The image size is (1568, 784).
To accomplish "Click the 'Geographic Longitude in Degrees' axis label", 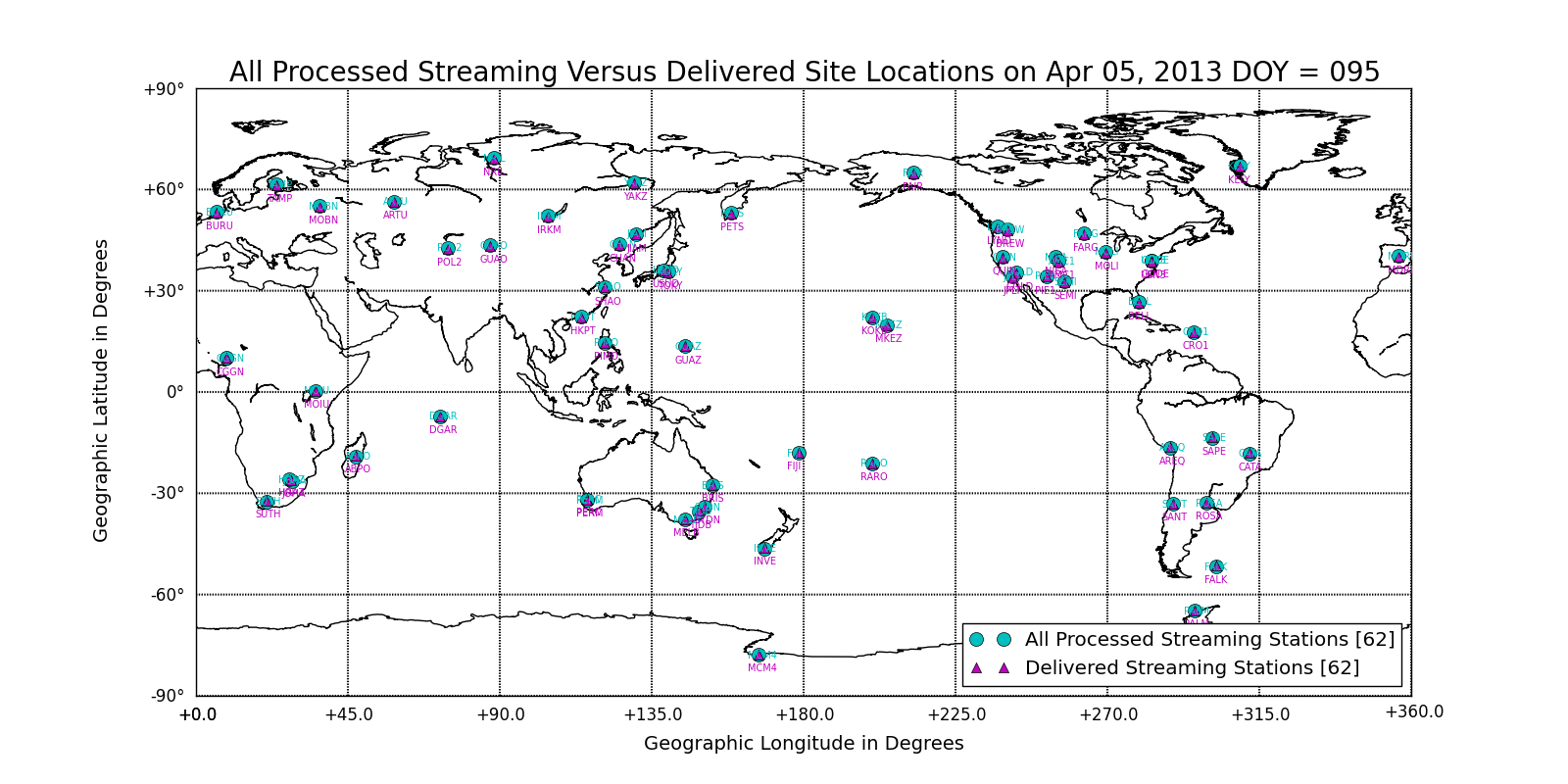I will pyautogui.click(x=804, y=744).
